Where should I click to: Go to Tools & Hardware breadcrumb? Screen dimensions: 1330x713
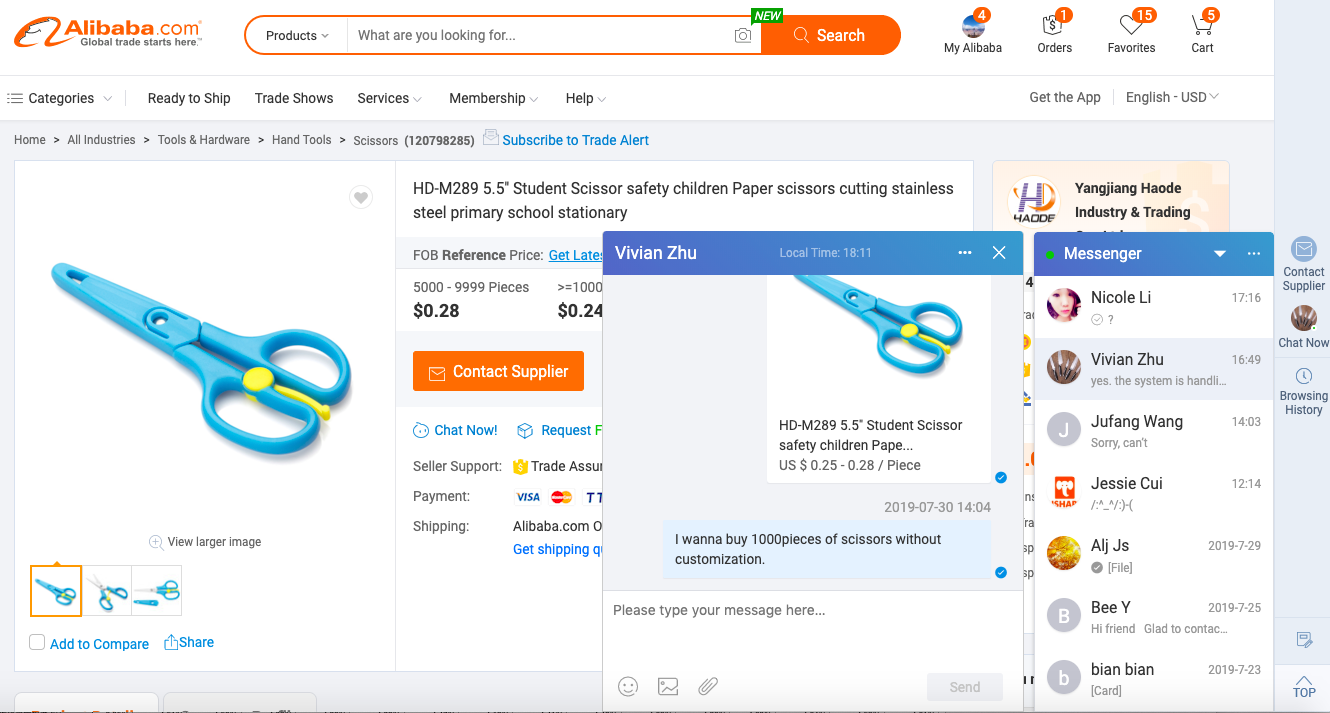(204, 140)
